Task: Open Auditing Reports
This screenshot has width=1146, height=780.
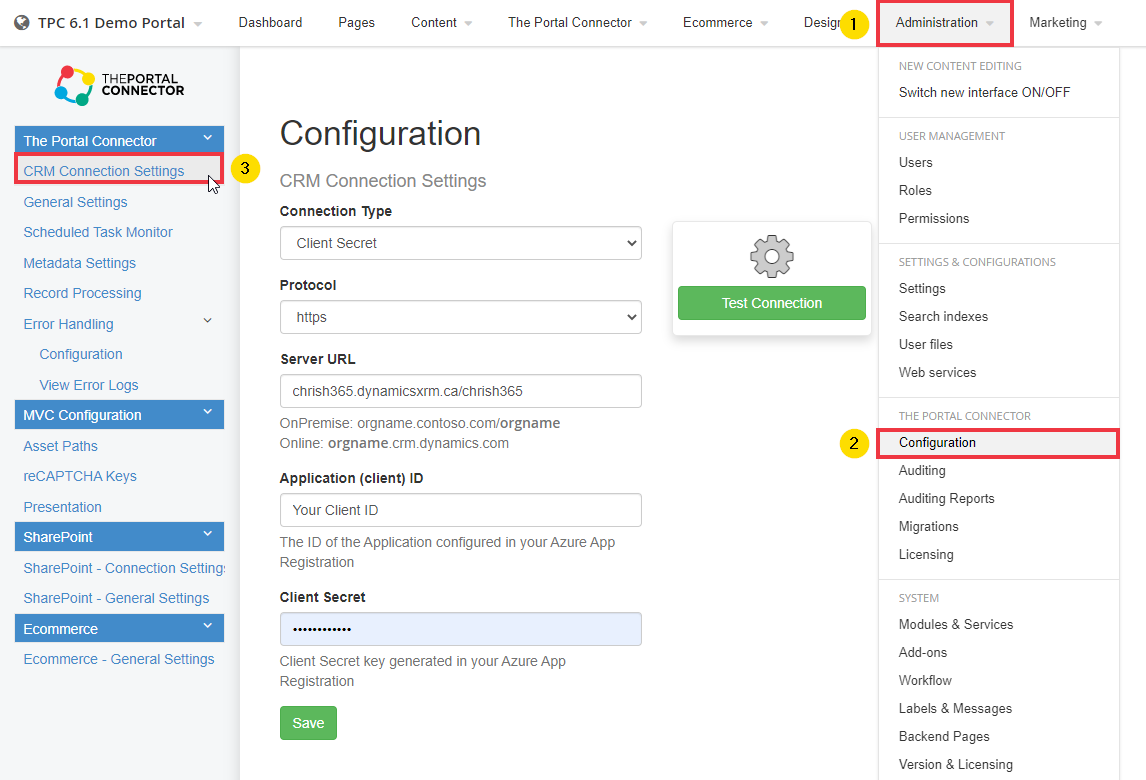Action: tap(946, 499)
